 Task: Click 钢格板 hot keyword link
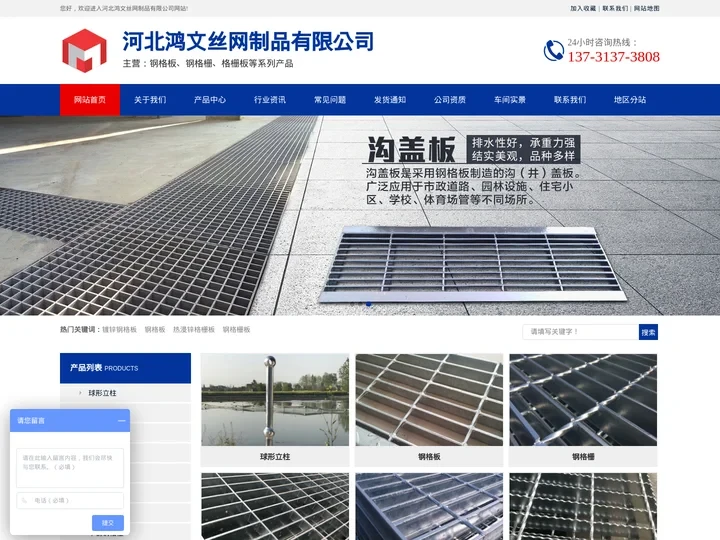click(155, 330)
